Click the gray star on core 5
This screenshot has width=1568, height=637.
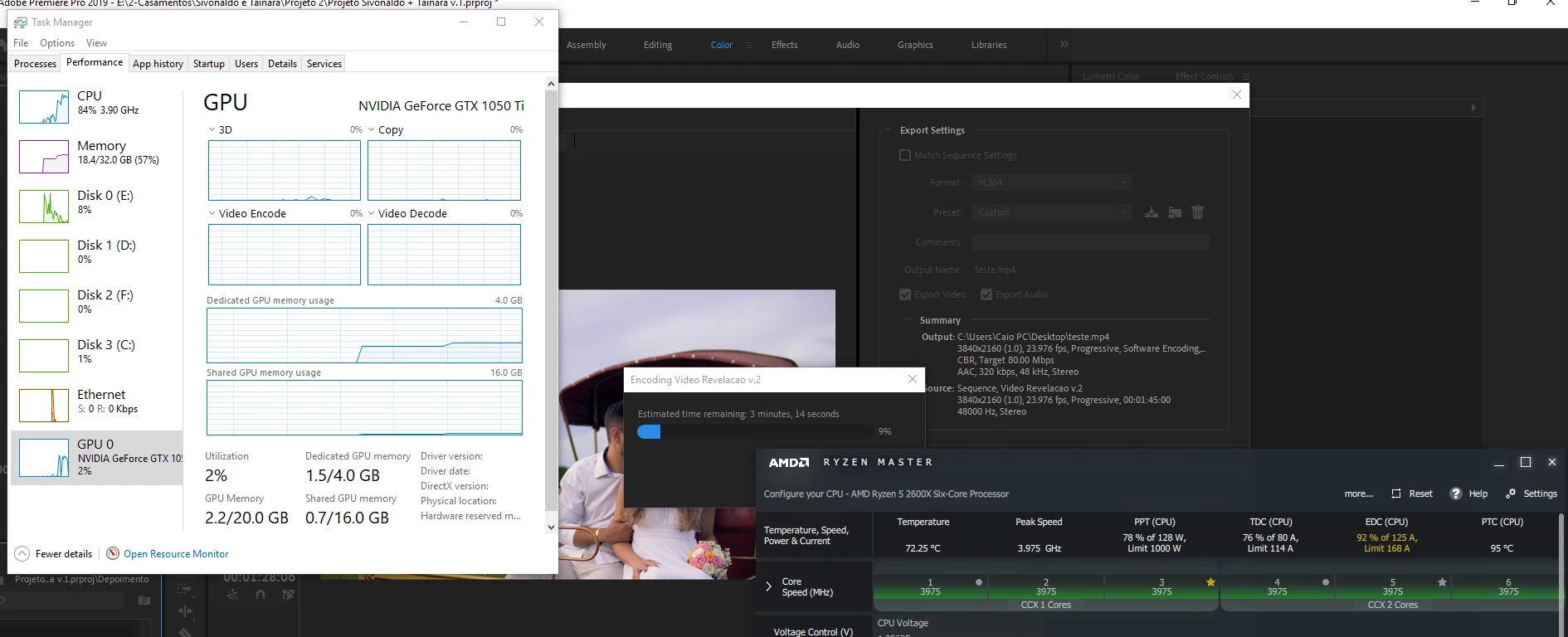coord(1442,582)
